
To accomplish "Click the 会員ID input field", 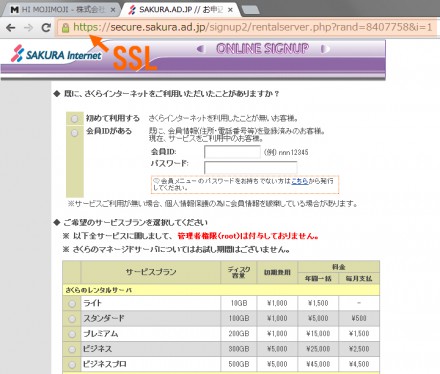I will [232, 152].
